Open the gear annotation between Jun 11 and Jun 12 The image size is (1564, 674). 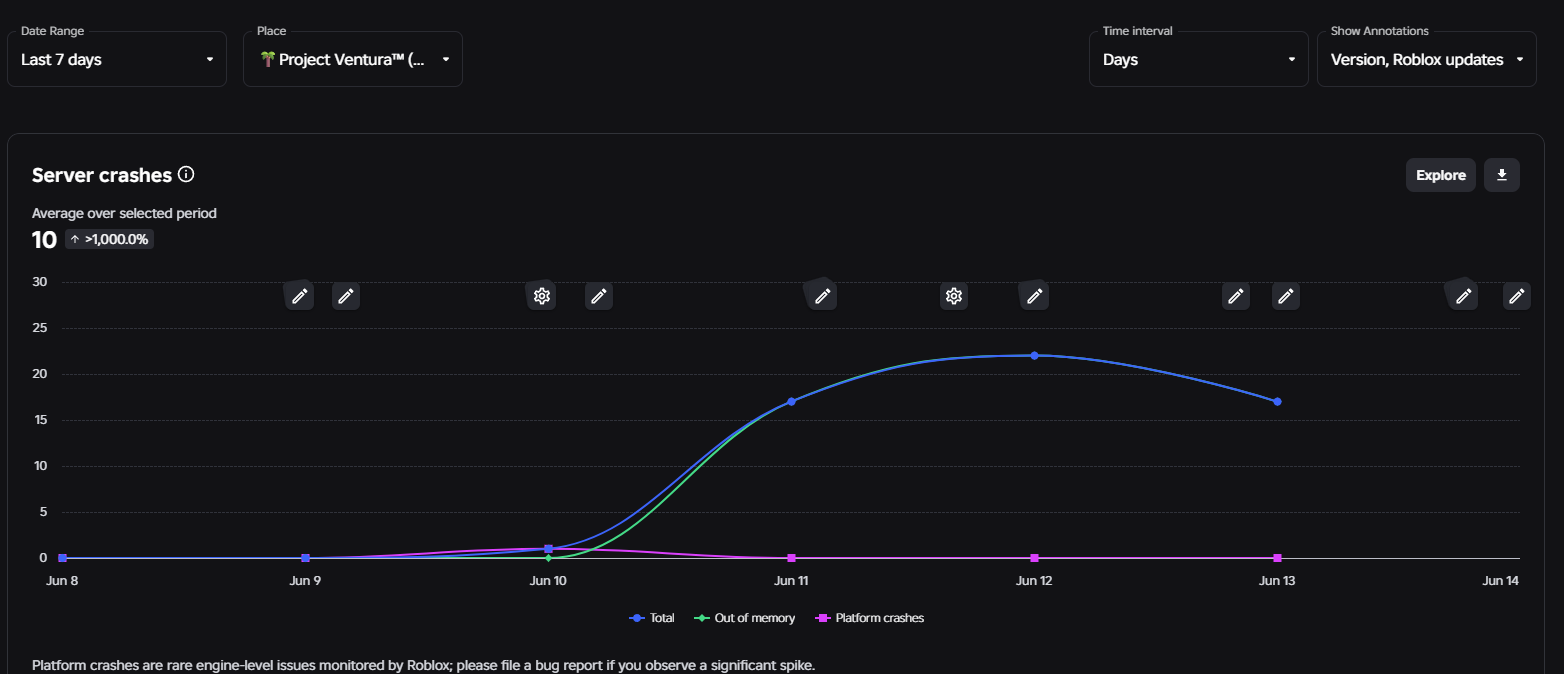tap(954, 296)
